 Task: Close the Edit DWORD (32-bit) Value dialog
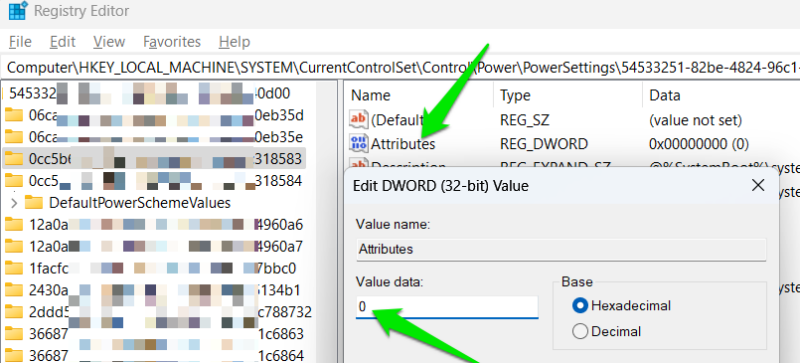click(758, 185)
